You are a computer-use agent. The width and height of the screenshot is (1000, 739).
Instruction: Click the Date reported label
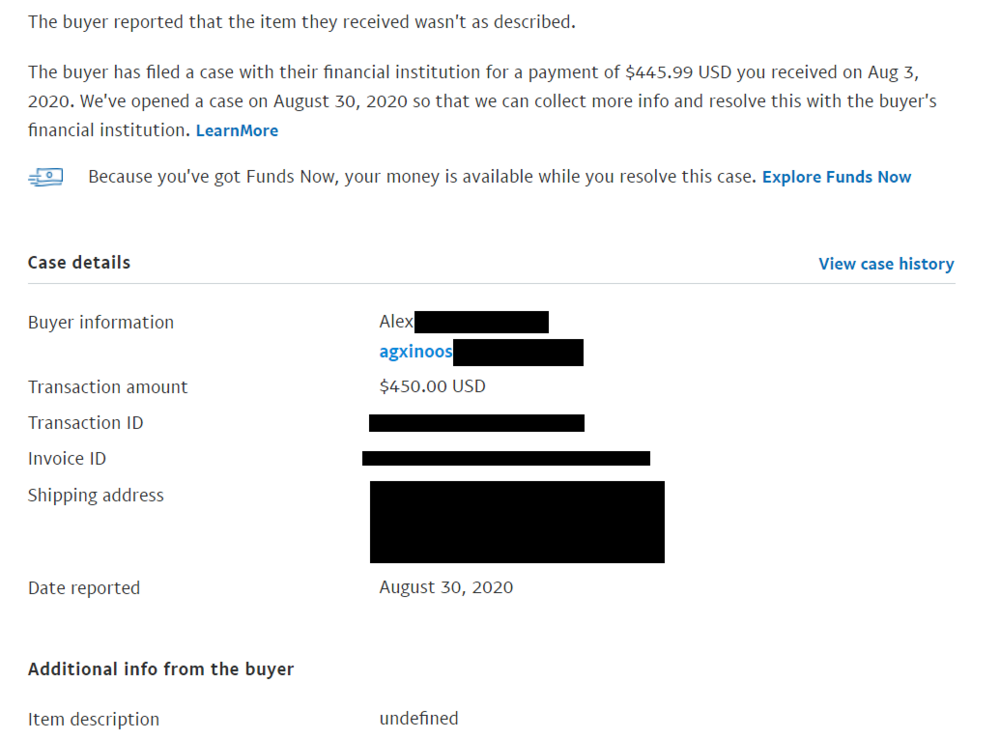pos(84,588)
